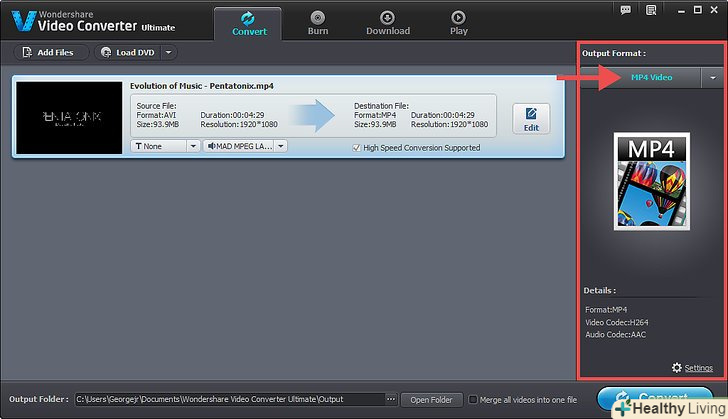This screenshot has width=728, height=419.
Task: Toggle High Speed Conversion Supported checkbox
Action: click(357, 148)
